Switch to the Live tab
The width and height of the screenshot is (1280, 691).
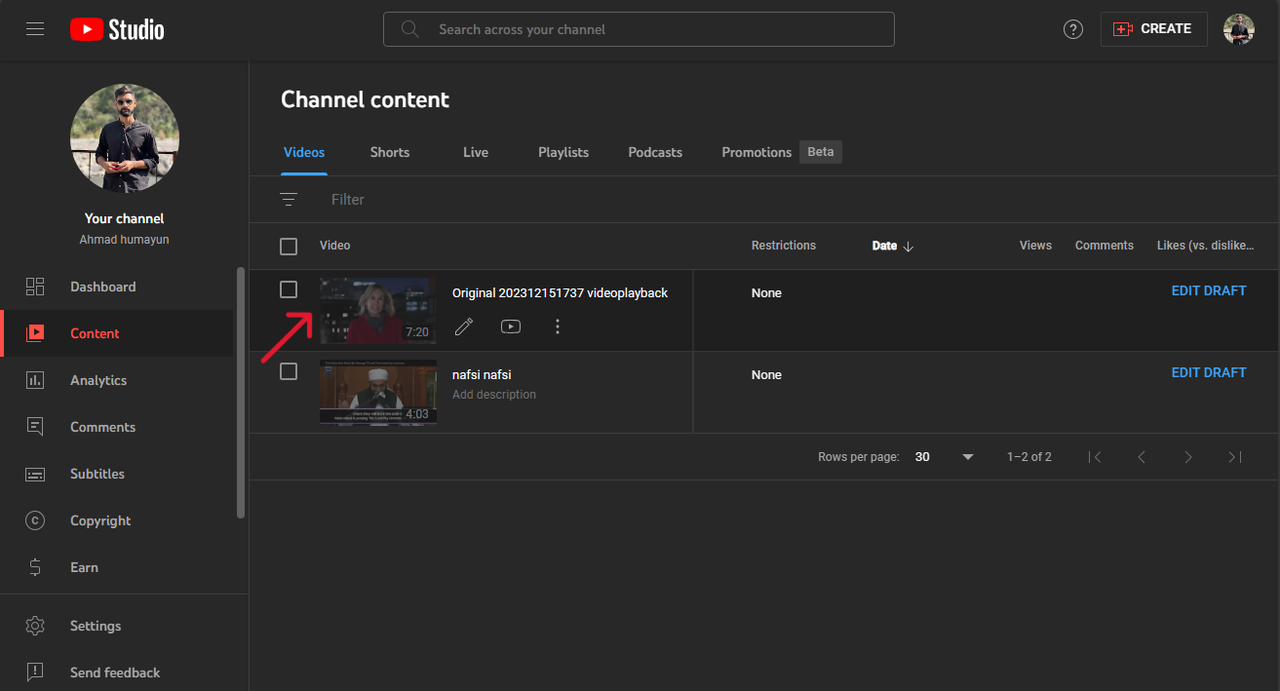(x=476, y=152)
